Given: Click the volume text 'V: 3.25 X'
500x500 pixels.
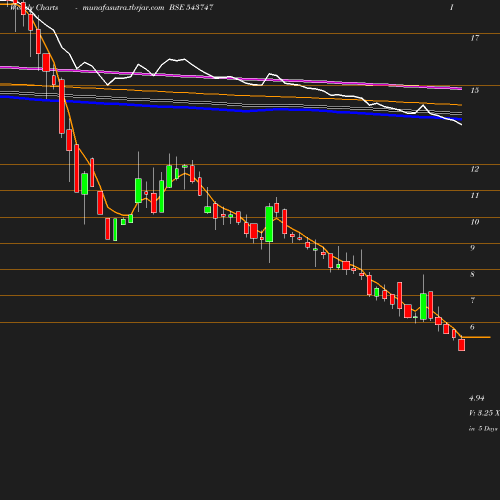Looking at the screenshot, I should [x=484, y=413].
